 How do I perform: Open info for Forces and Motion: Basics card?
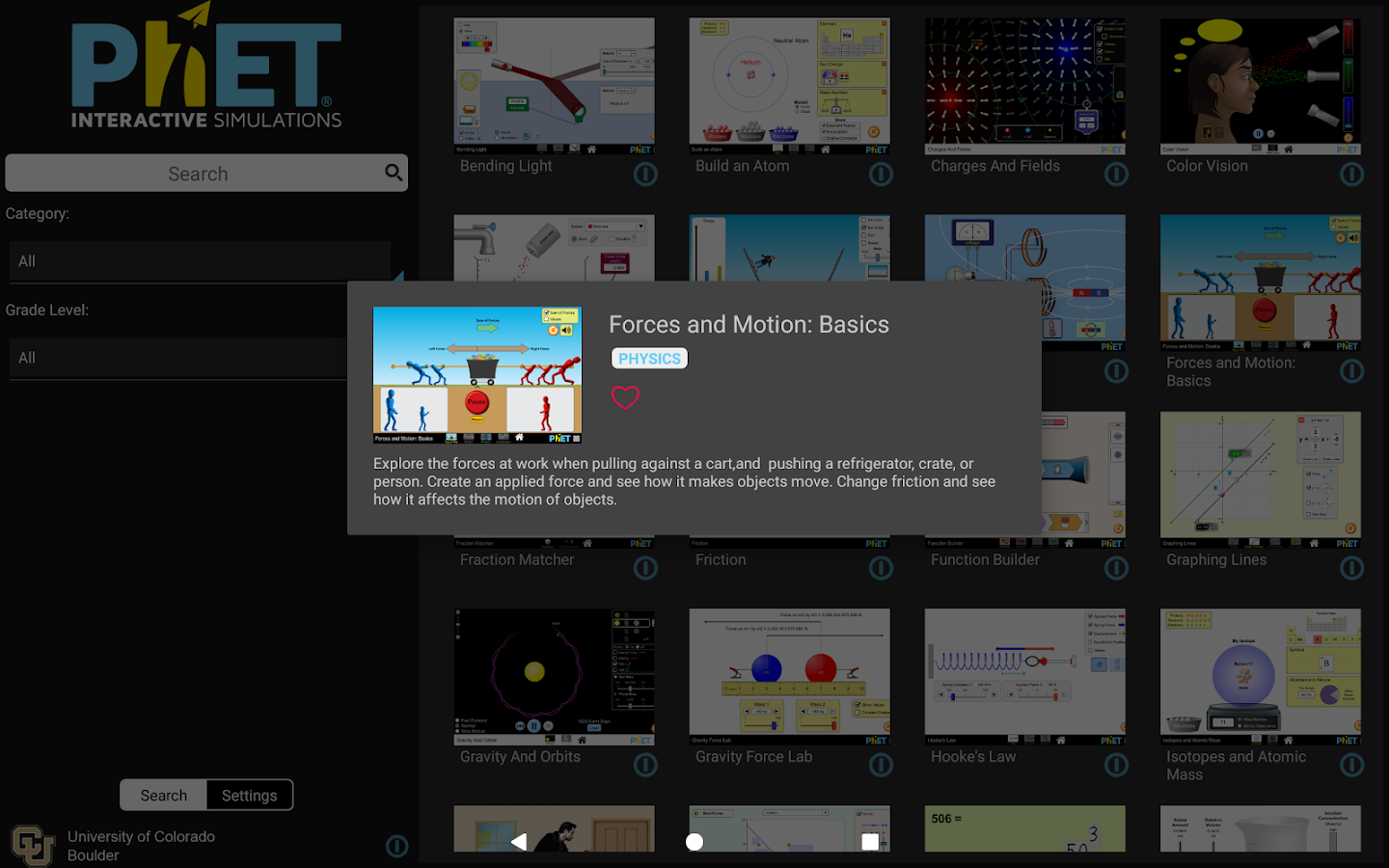tap(1351, 371)
